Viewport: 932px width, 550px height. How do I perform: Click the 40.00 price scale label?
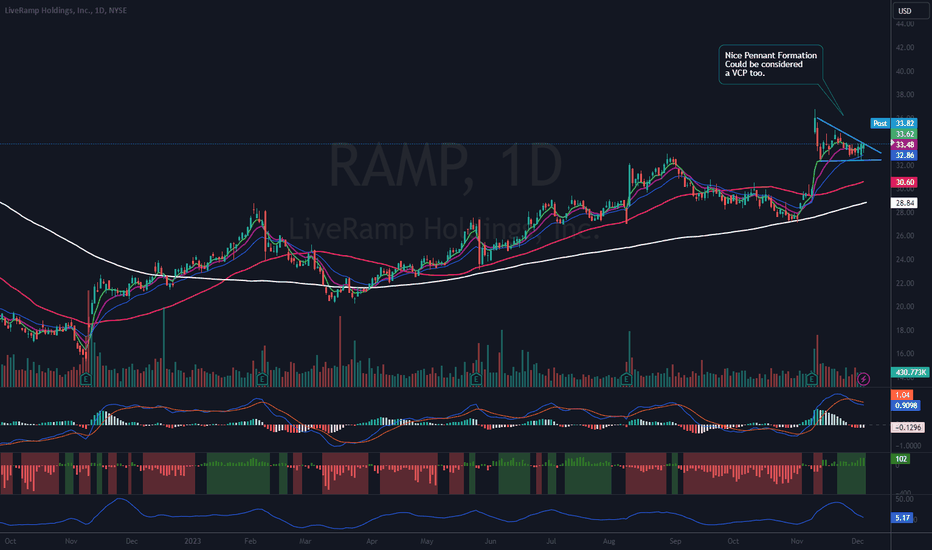pyautogui.click(x=905, y=71)
